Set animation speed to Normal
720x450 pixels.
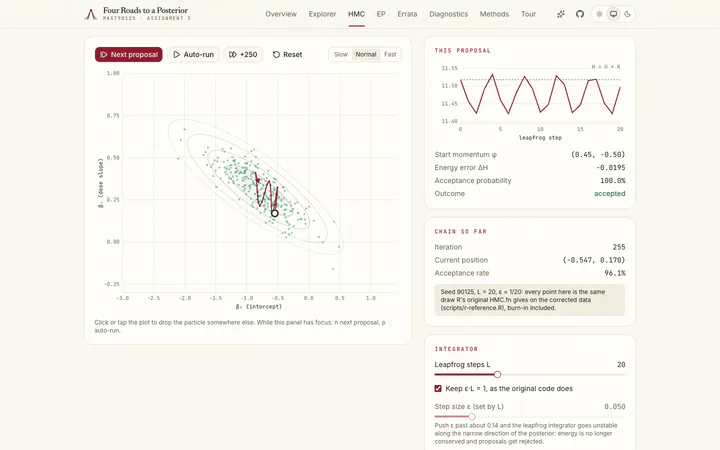pyautogui.click(x=366, y=54)
